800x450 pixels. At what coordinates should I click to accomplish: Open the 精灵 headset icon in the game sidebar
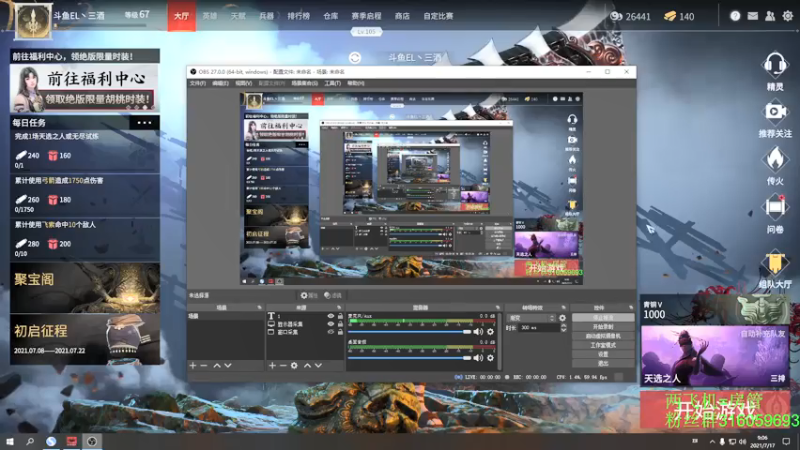point(774,65)
